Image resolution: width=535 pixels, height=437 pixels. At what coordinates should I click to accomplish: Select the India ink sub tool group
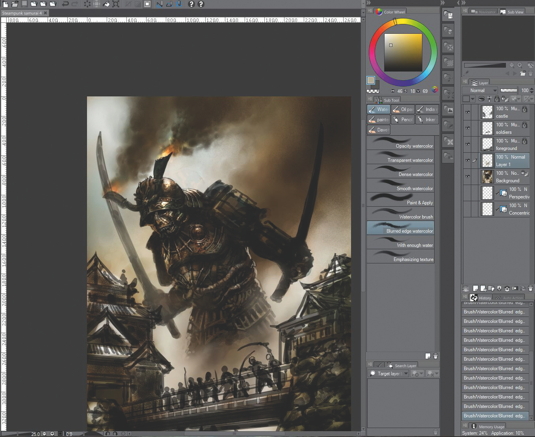tap(427, 110)
